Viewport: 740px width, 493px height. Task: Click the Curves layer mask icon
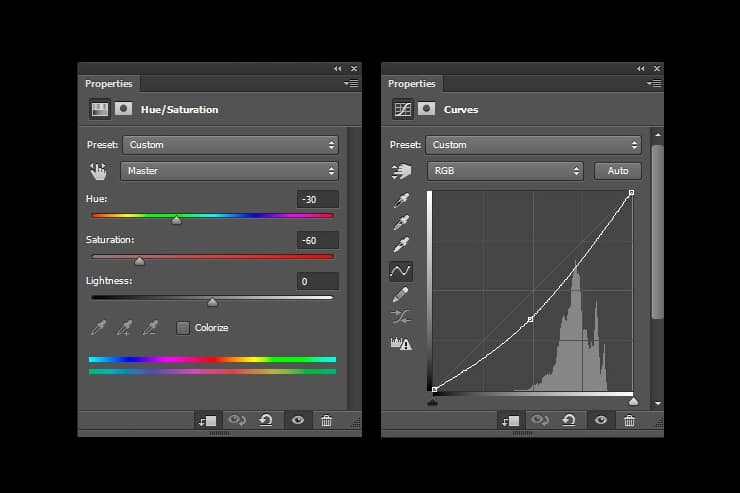tap(427, 109)
